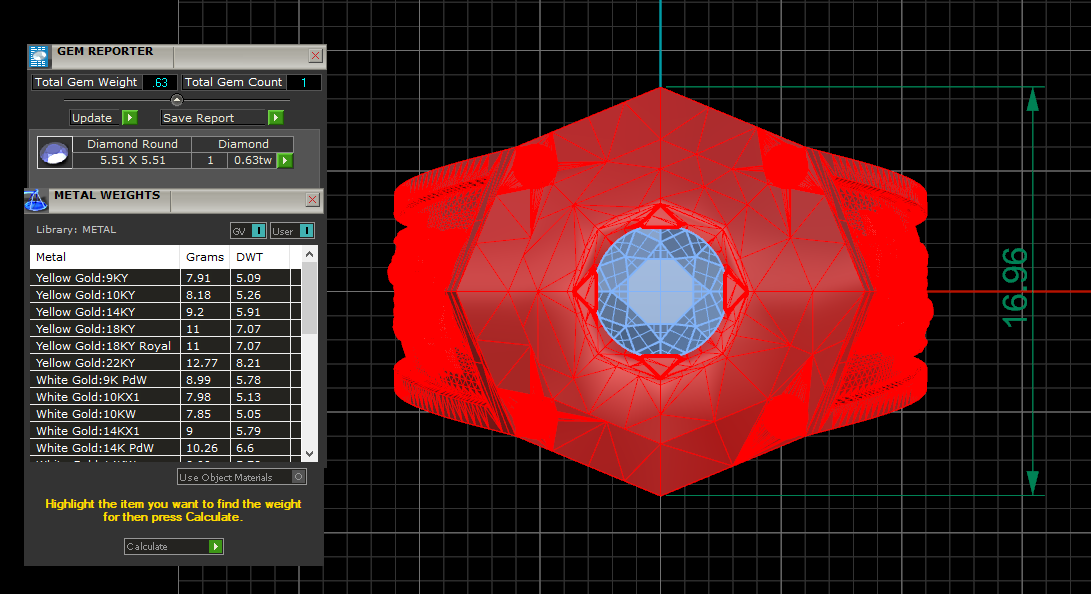Collapse Gem Reporter using round arrow handle
The width and height of the screenshot is (1091, 594).
[x=177, y=100]
